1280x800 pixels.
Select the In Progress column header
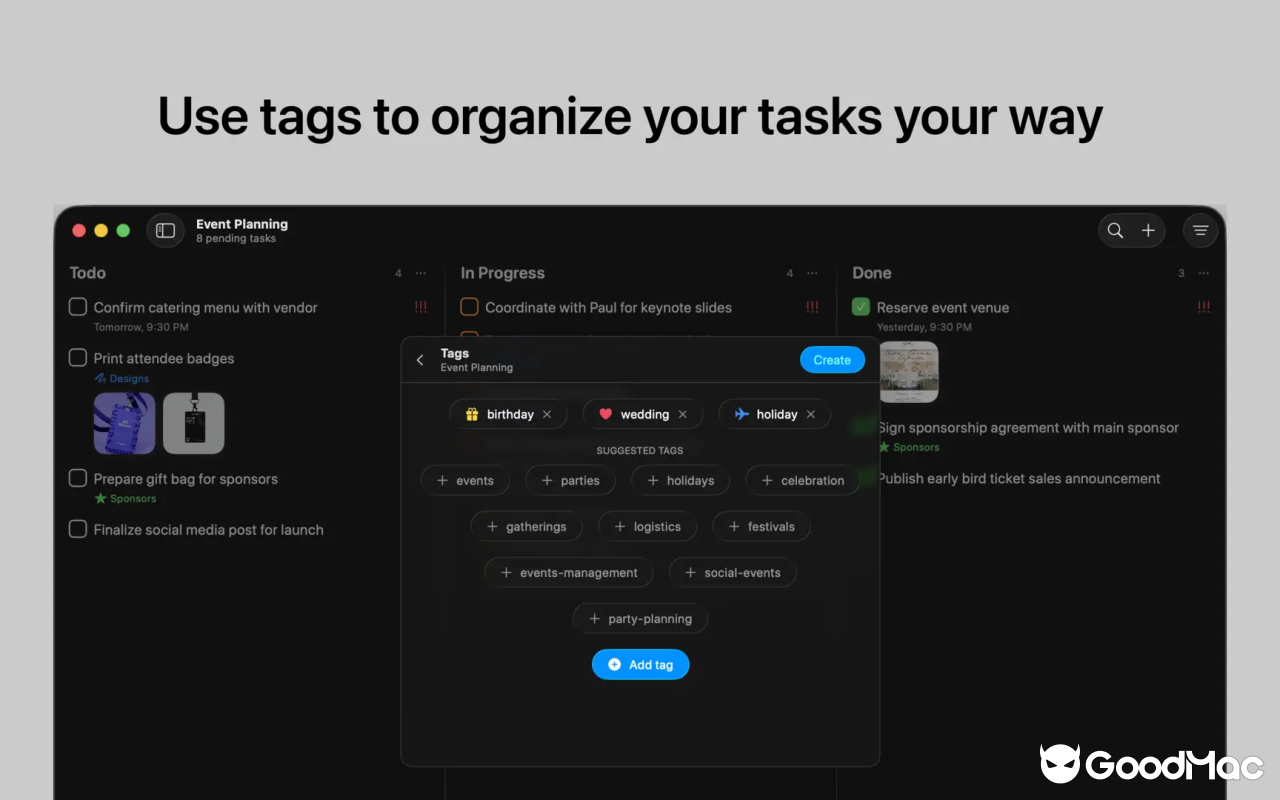click(502, 273)
